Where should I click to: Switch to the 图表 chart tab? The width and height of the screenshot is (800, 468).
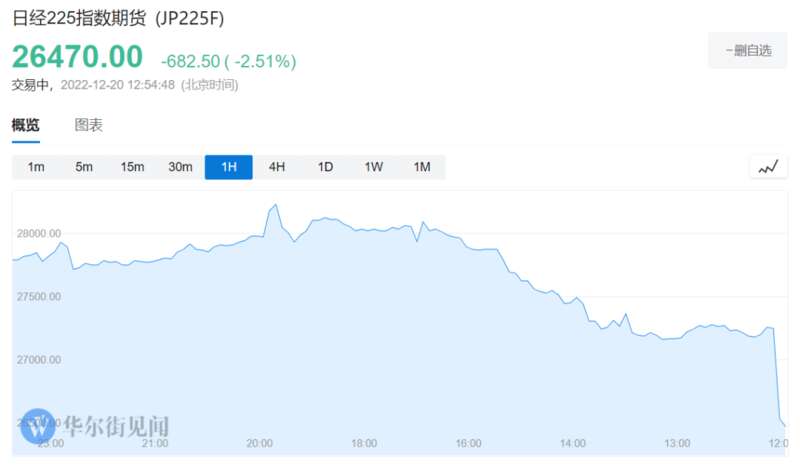(x=89, y=125)
